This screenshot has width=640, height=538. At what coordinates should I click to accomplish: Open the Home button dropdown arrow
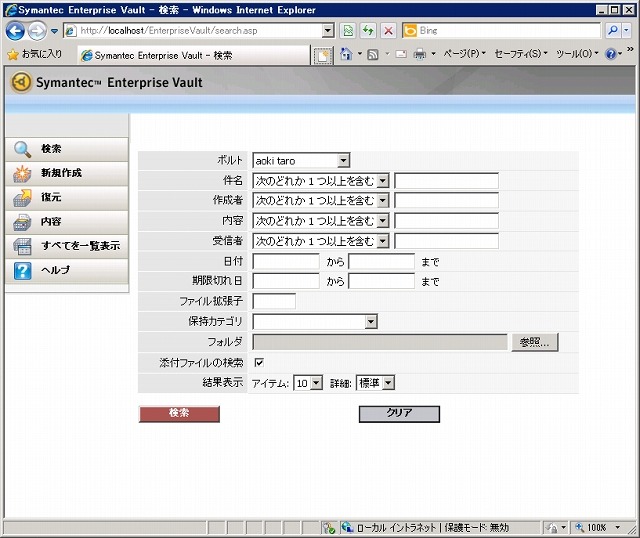pos(360,54)
